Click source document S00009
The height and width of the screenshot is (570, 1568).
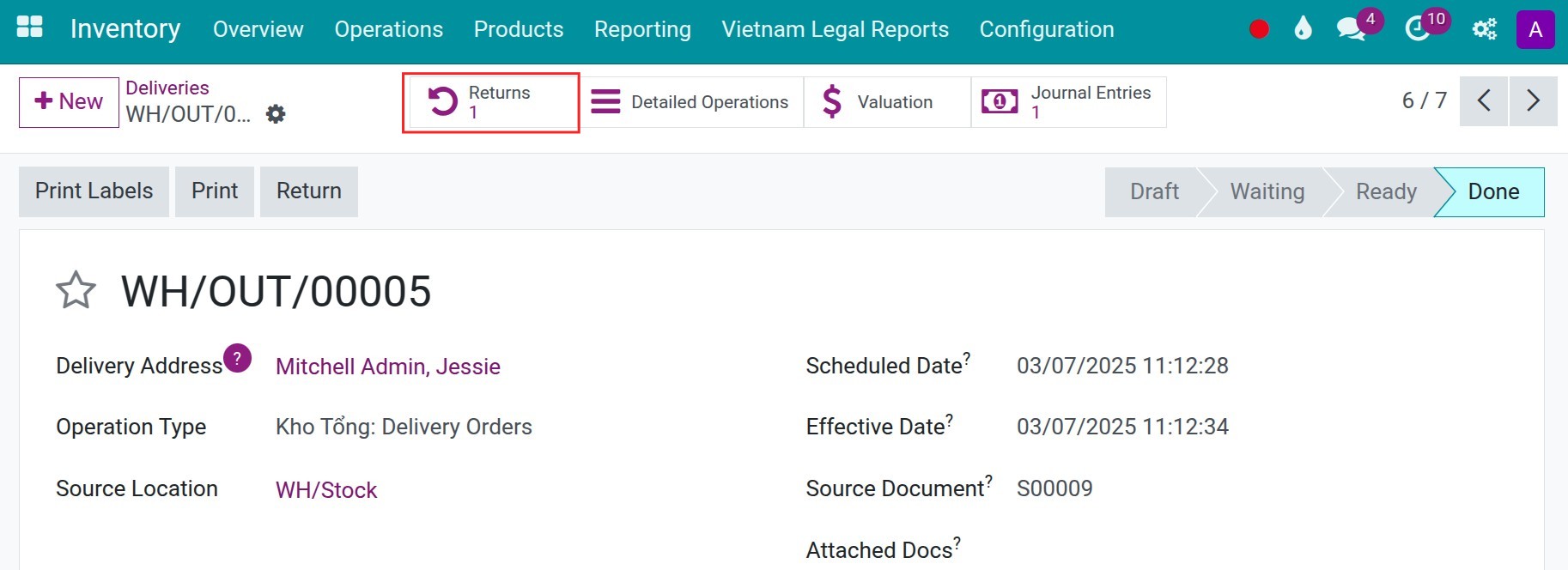(1054, 488)
